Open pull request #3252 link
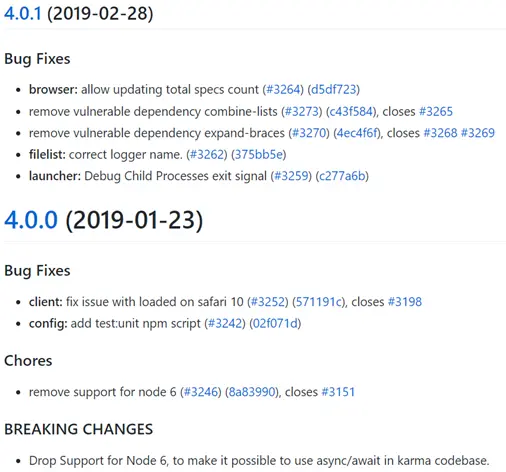The width and height of the screenshot is (506, 472). click(x=268, y=302)
